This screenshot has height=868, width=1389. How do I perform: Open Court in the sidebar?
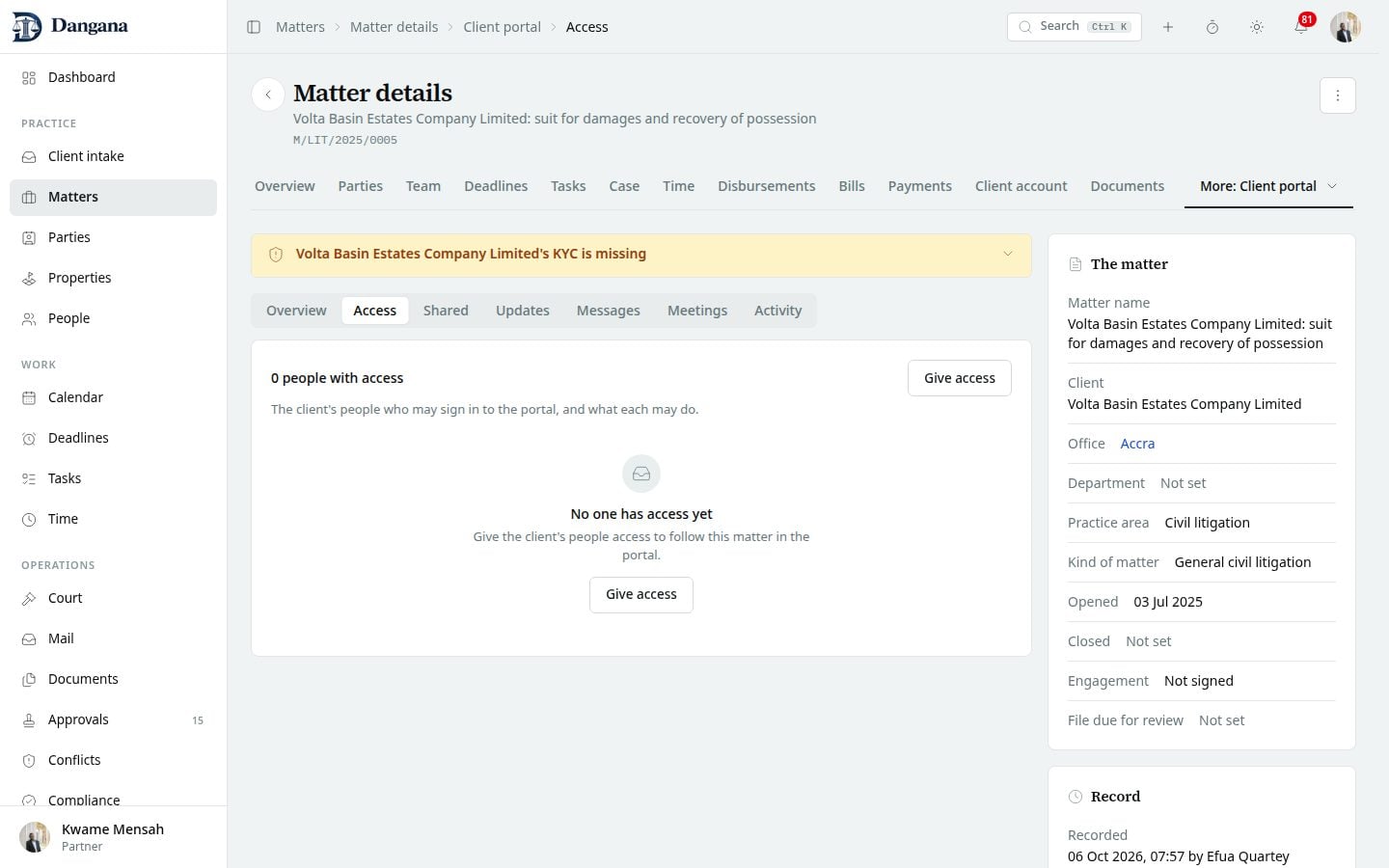113,598
